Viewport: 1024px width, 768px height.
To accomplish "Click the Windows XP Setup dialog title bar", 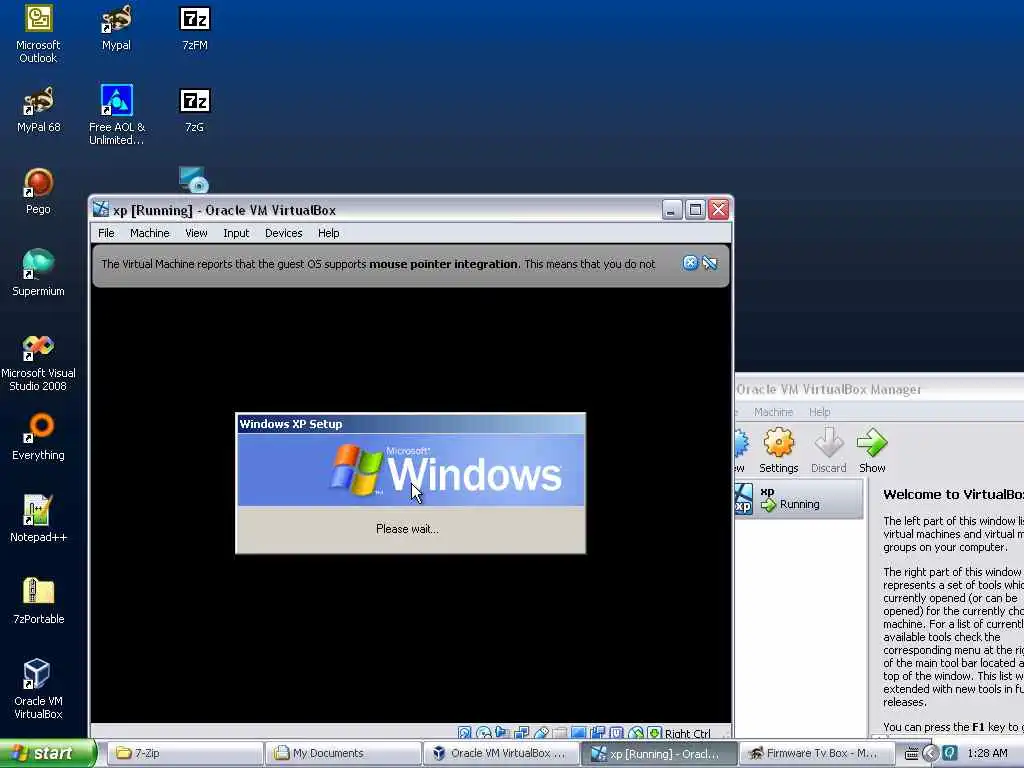I will click(410, 424).
